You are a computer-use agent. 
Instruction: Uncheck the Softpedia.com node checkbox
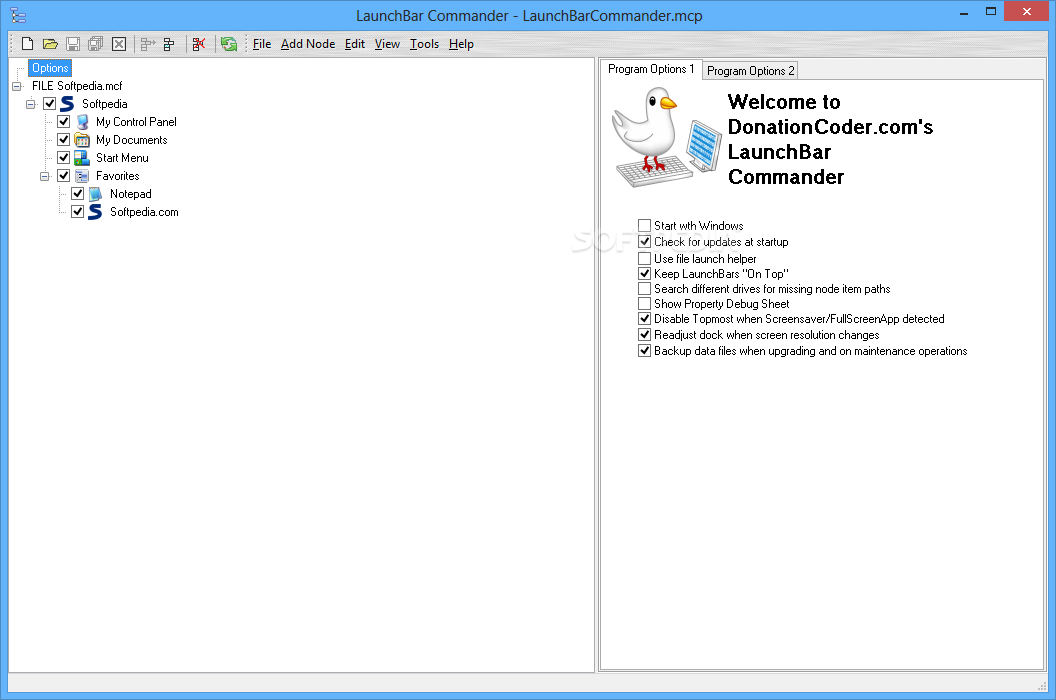[77, 212]
